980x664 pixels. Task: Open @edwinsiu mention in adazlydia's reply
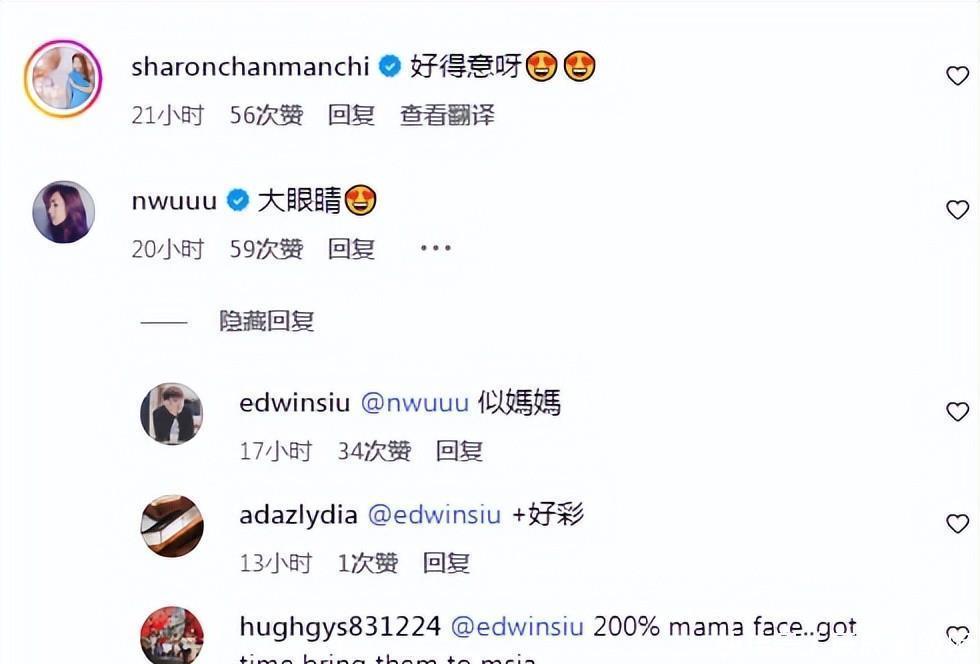[x=434, y=515]
